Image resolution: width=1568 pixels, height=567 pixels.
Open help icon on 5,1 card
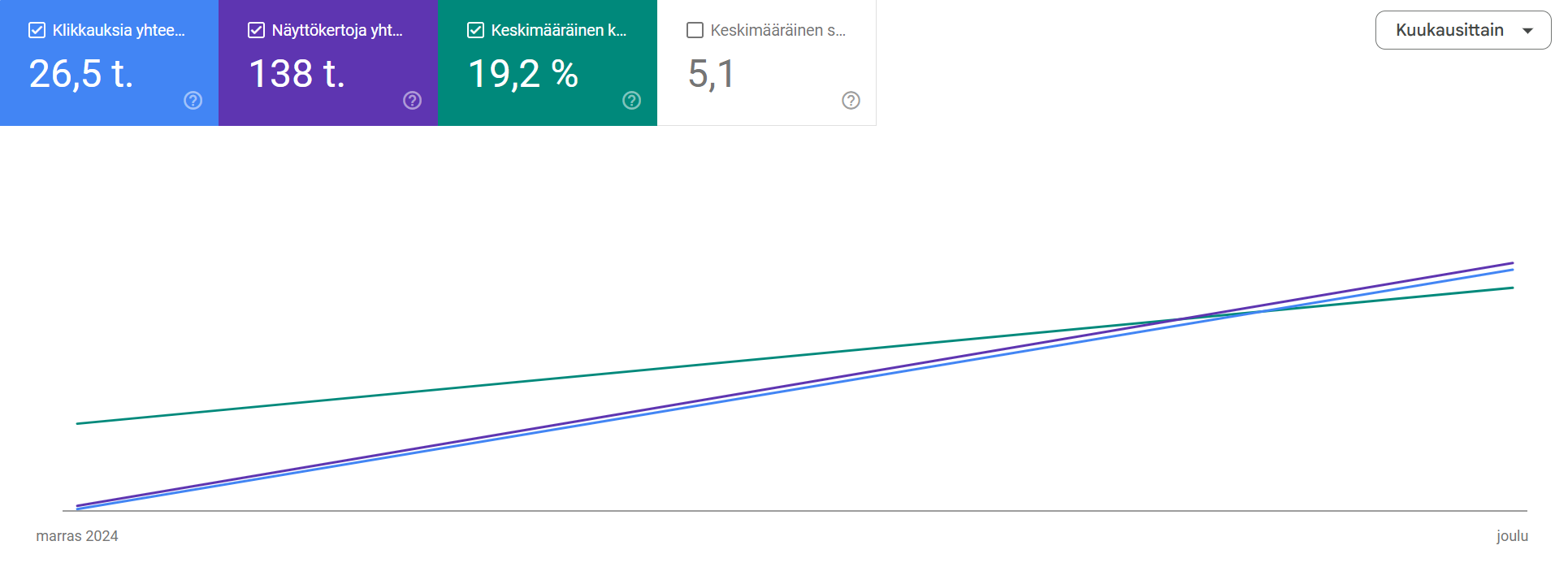point(851,100)
